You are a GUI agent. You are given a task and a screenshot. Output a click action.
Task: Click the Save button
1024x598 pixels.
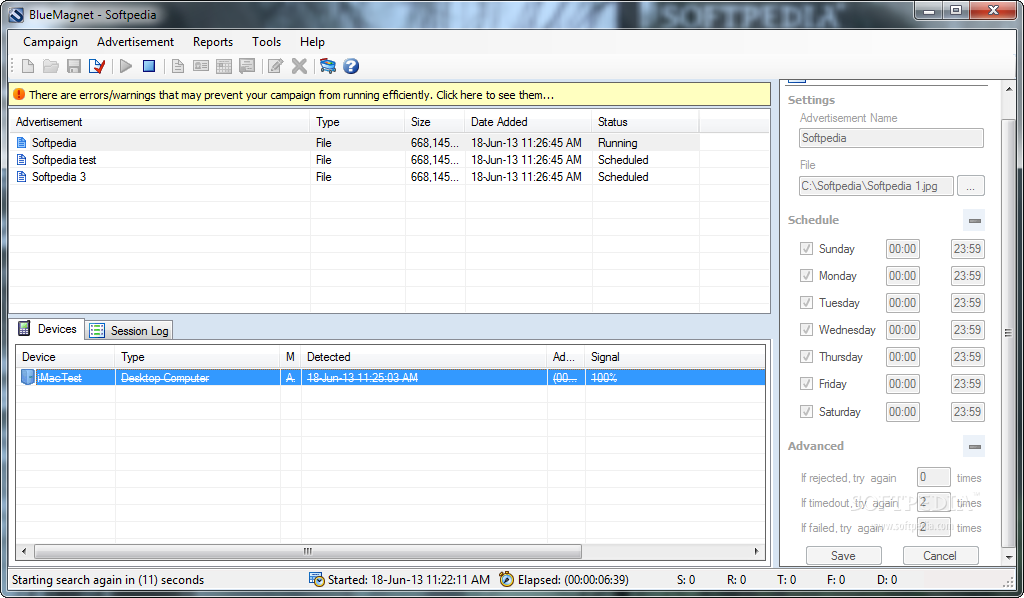coord(843,556)
